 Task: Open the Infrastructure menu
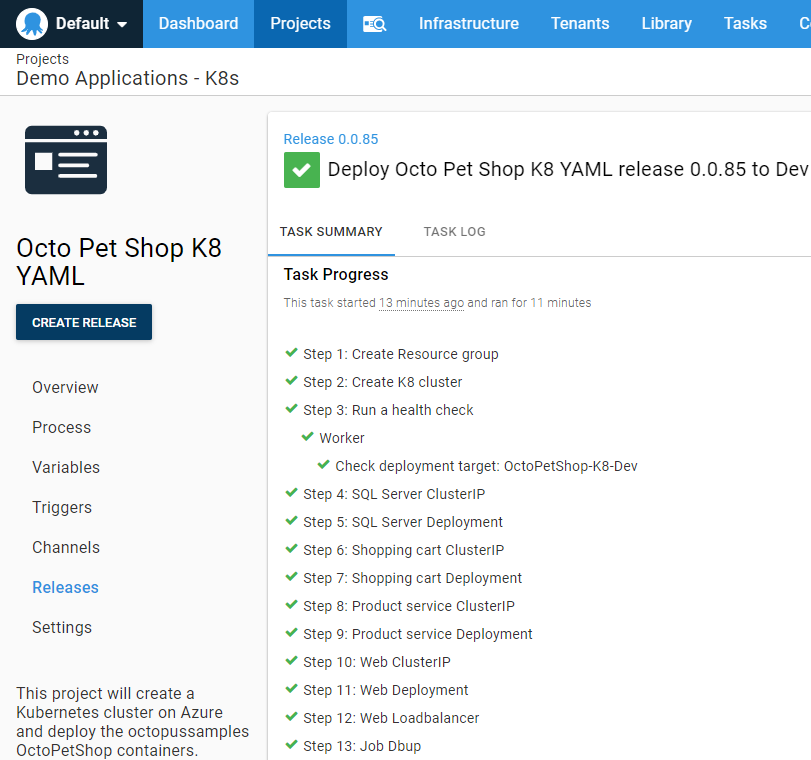click(468, 24)
